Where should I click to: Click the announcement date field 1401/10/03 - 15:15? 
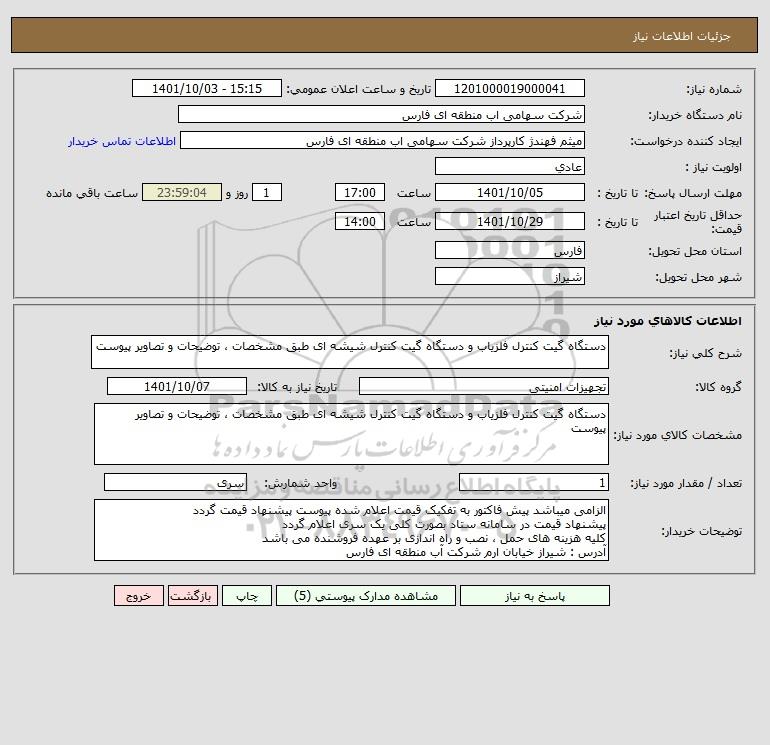[x=207, y=88]
